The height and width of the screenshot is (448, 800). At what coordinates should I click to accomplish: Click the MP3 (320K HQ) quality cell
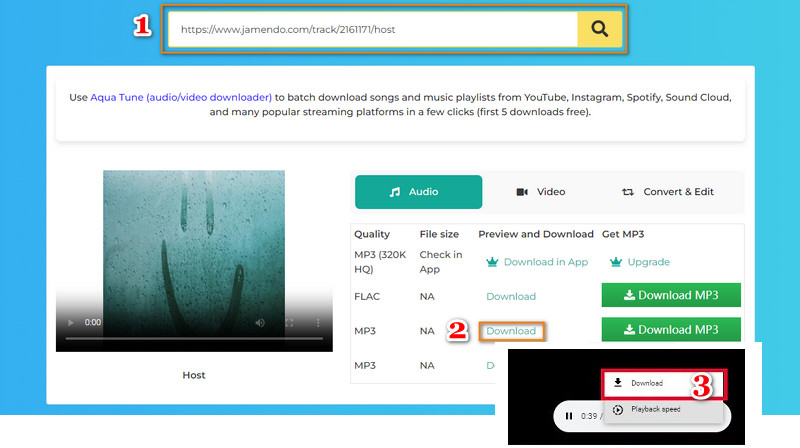click(x=380, y=262)
